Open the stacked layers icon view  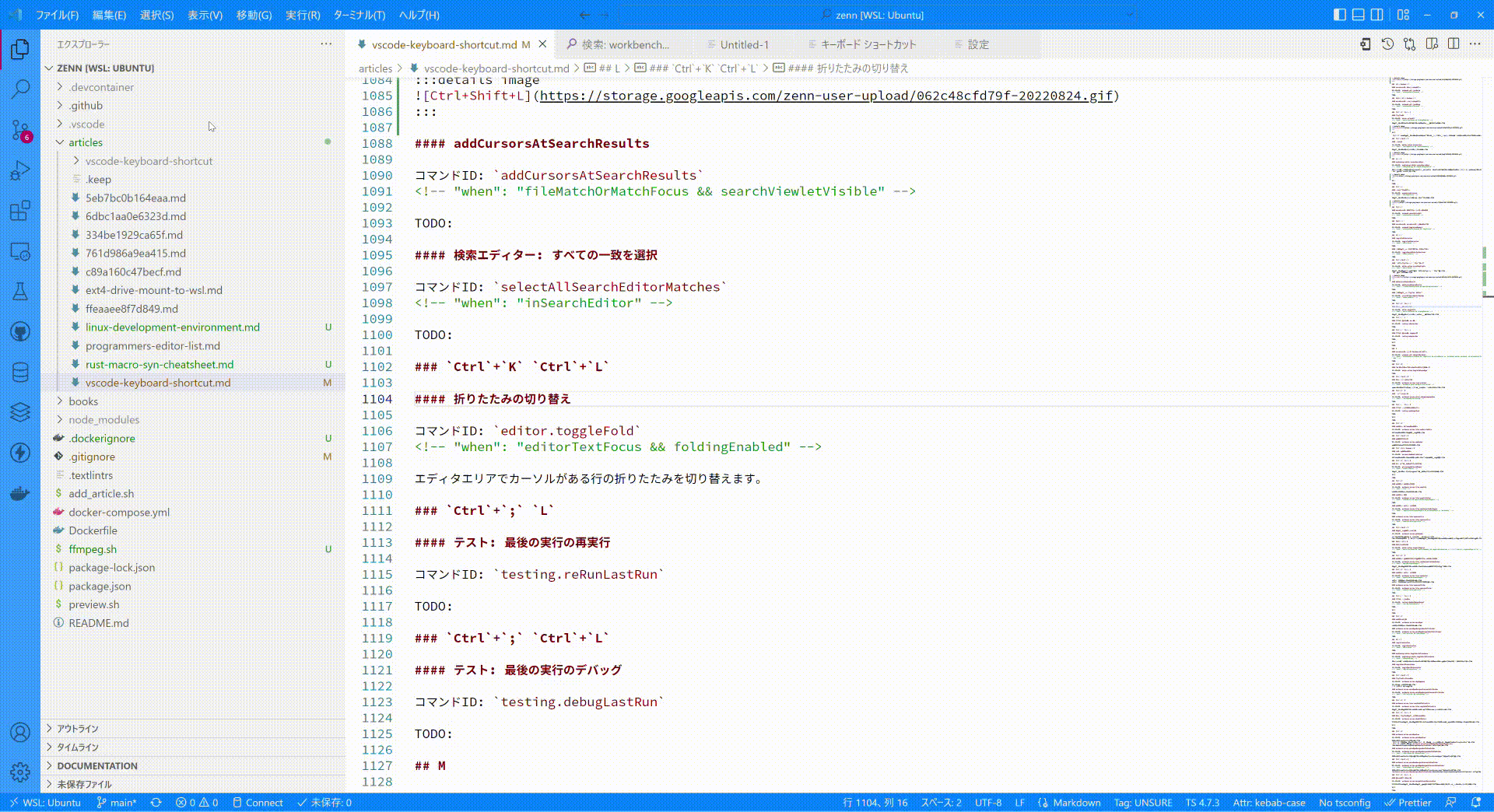pyautogui.click(x=20, y=412)
